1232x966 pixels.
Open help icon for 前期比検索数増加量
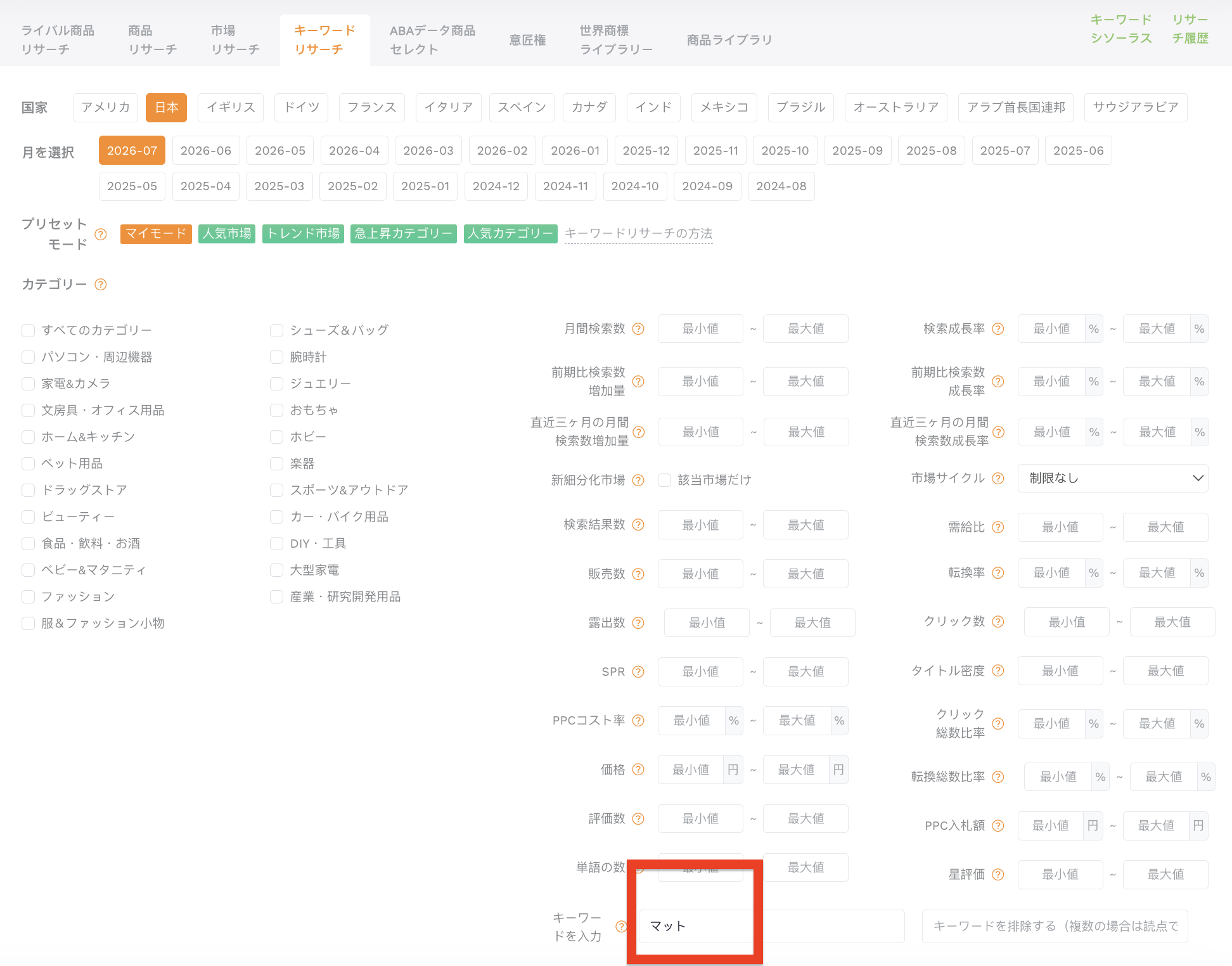click(638, 382)
